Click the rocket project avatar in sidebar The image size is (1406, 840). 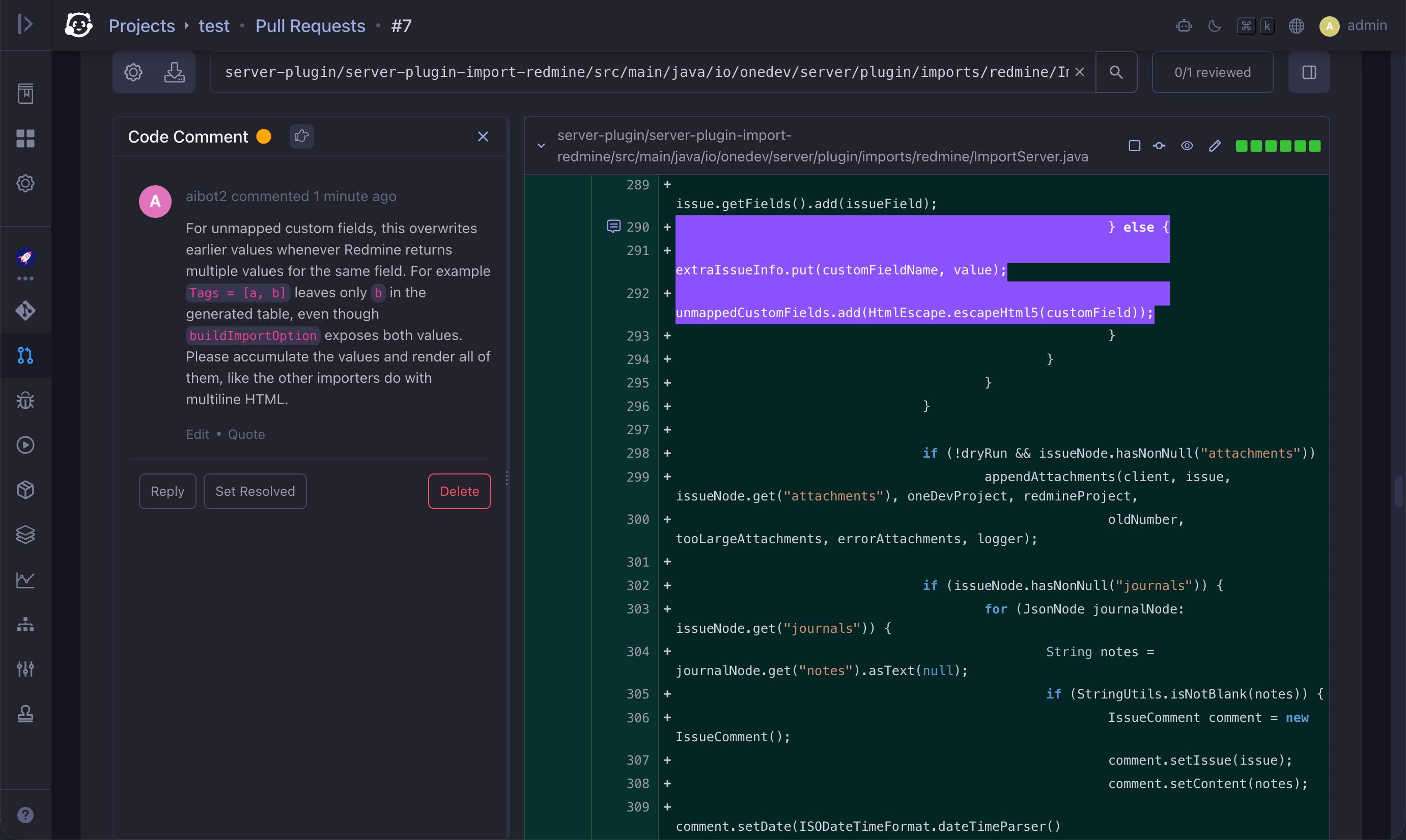pos(25,258)
